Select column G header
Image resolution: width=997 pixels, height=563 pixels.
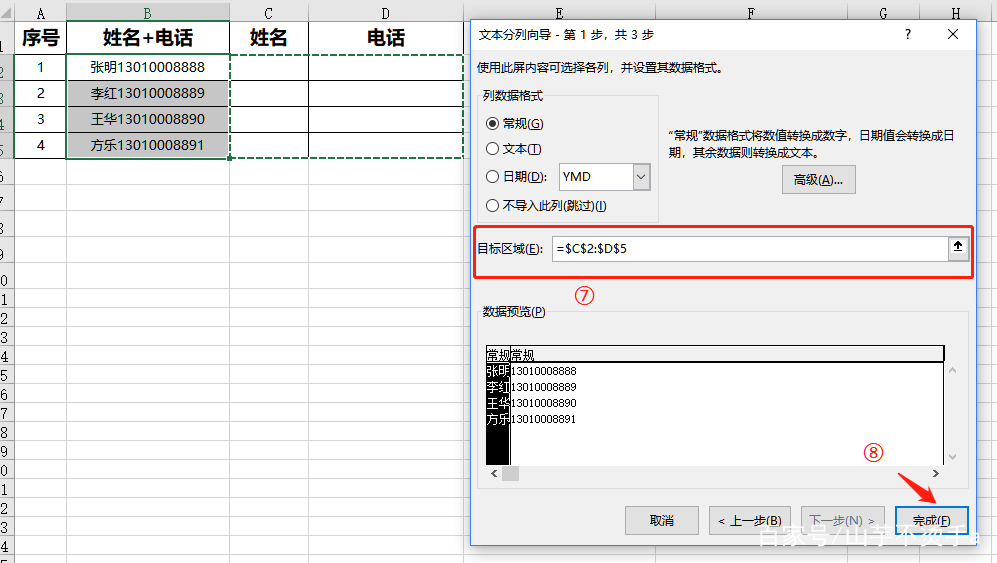coord(883,13)
